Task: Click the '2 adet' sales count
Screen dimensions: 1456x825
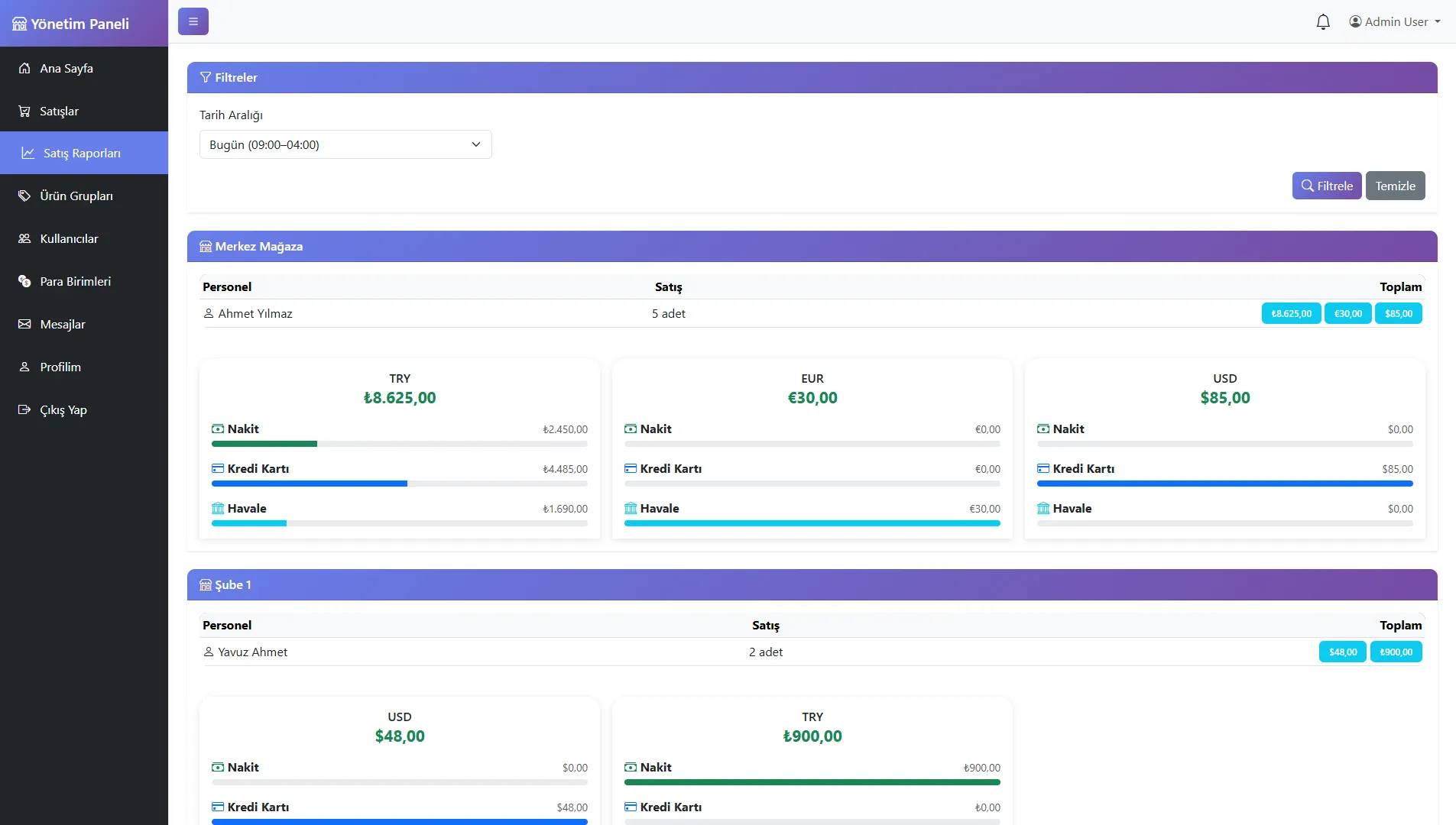Action: pos(766,652)
